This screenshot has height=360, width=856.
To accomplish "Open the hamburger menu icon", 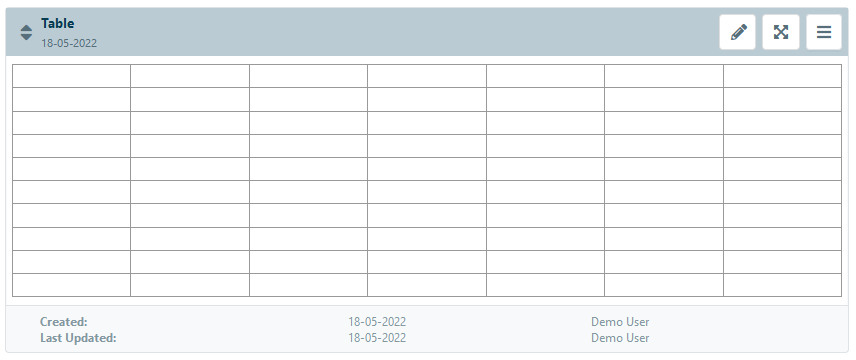I will pyautogui.click(x=824, y=32).
